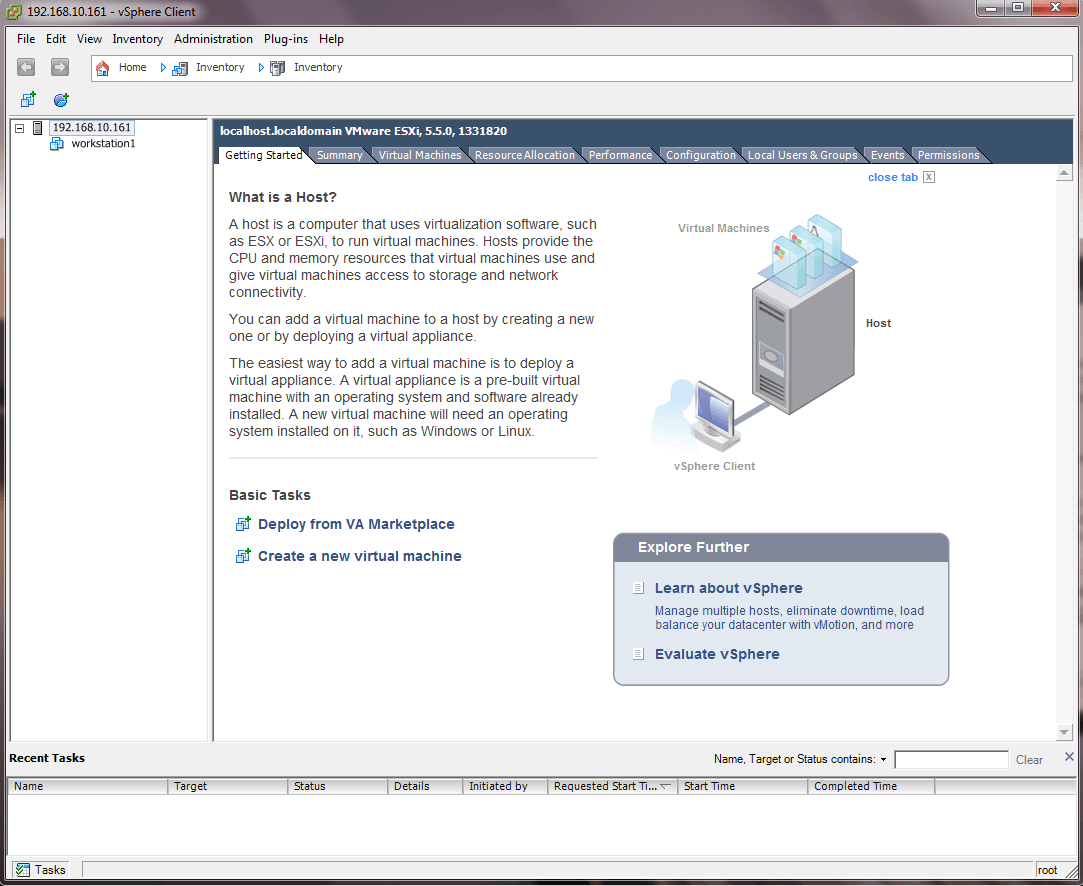1083x886 pixels.
Task: Click the scroll down arrow of the Getting Started pane
Action: pyautogui.click(x=1065, y=732)
